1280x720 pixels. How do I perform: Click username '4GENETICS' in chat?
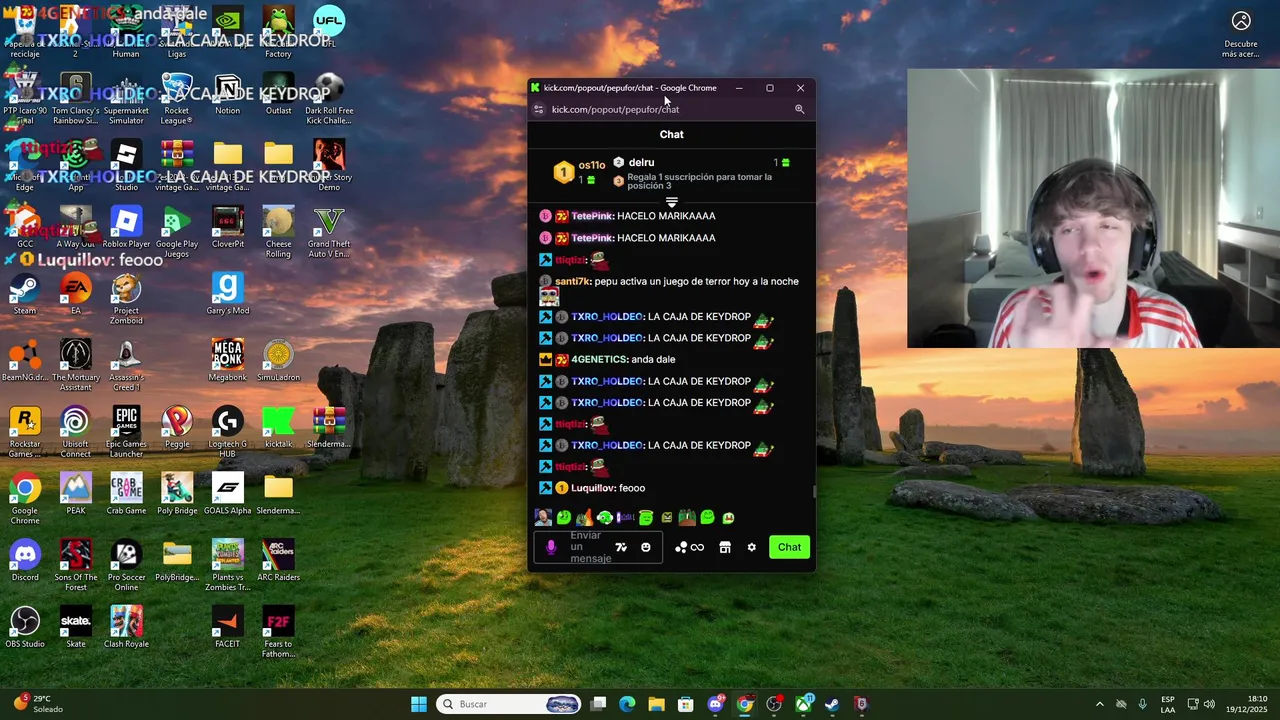pos(599,359)
